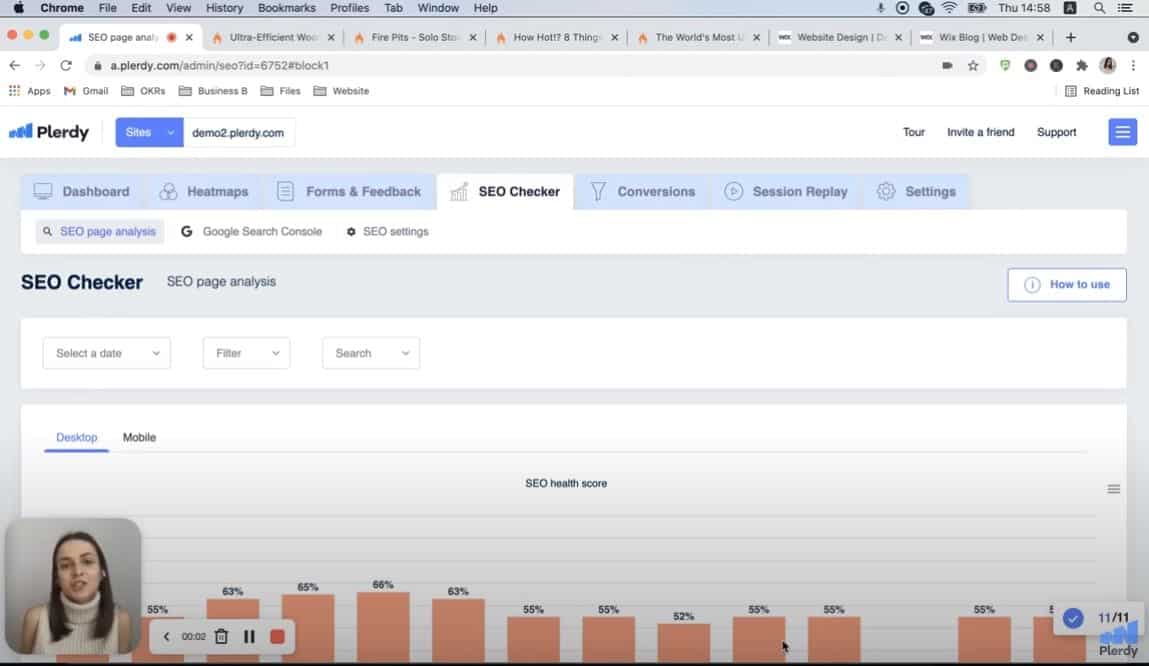The width and height of the screenshot is (1149, 666).
Task: Open a new browser tab with plus
Action: tap(1071, 37)
